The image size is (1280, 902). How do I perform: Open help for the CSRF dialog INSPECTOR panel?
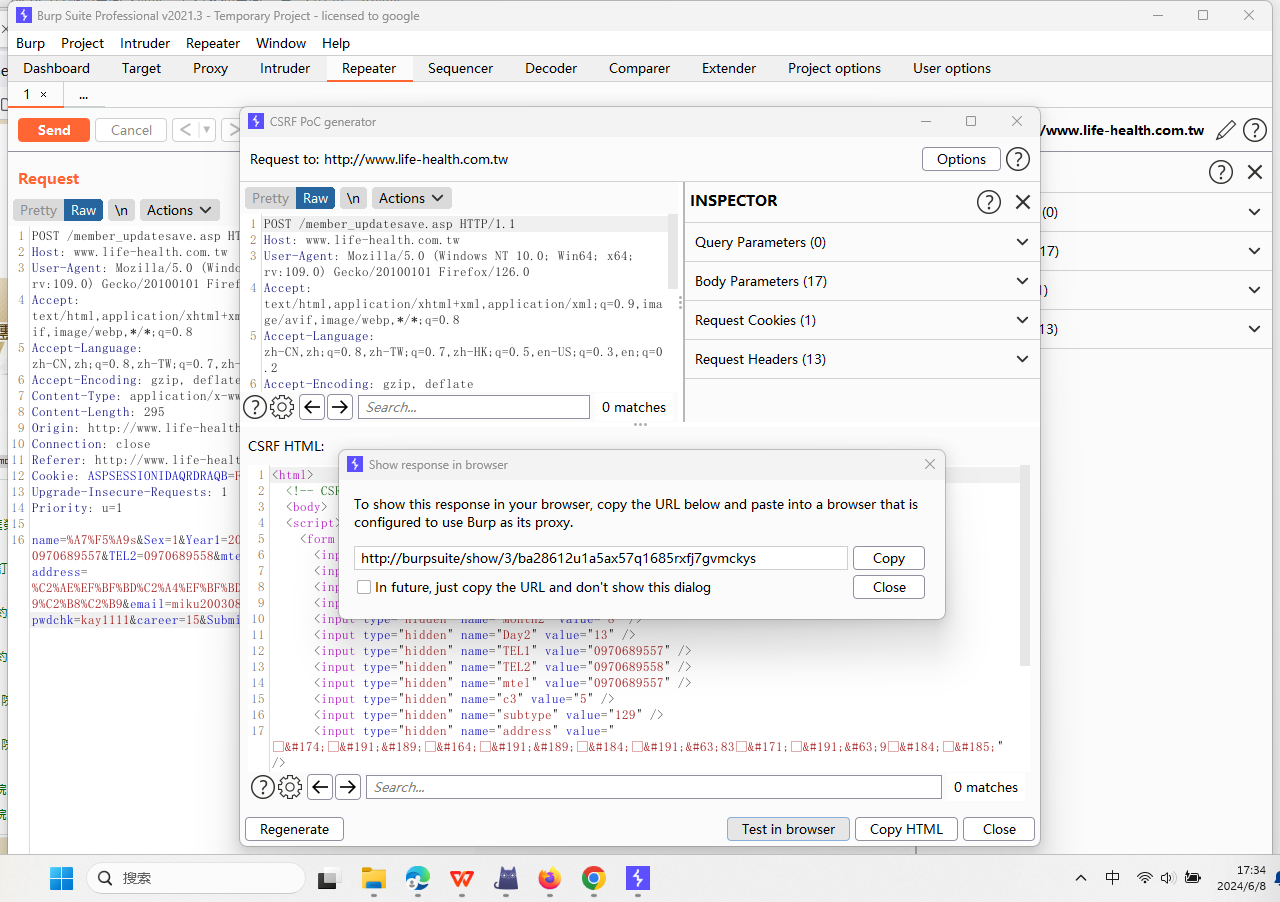pyautogui.click(x=988, y=202)
